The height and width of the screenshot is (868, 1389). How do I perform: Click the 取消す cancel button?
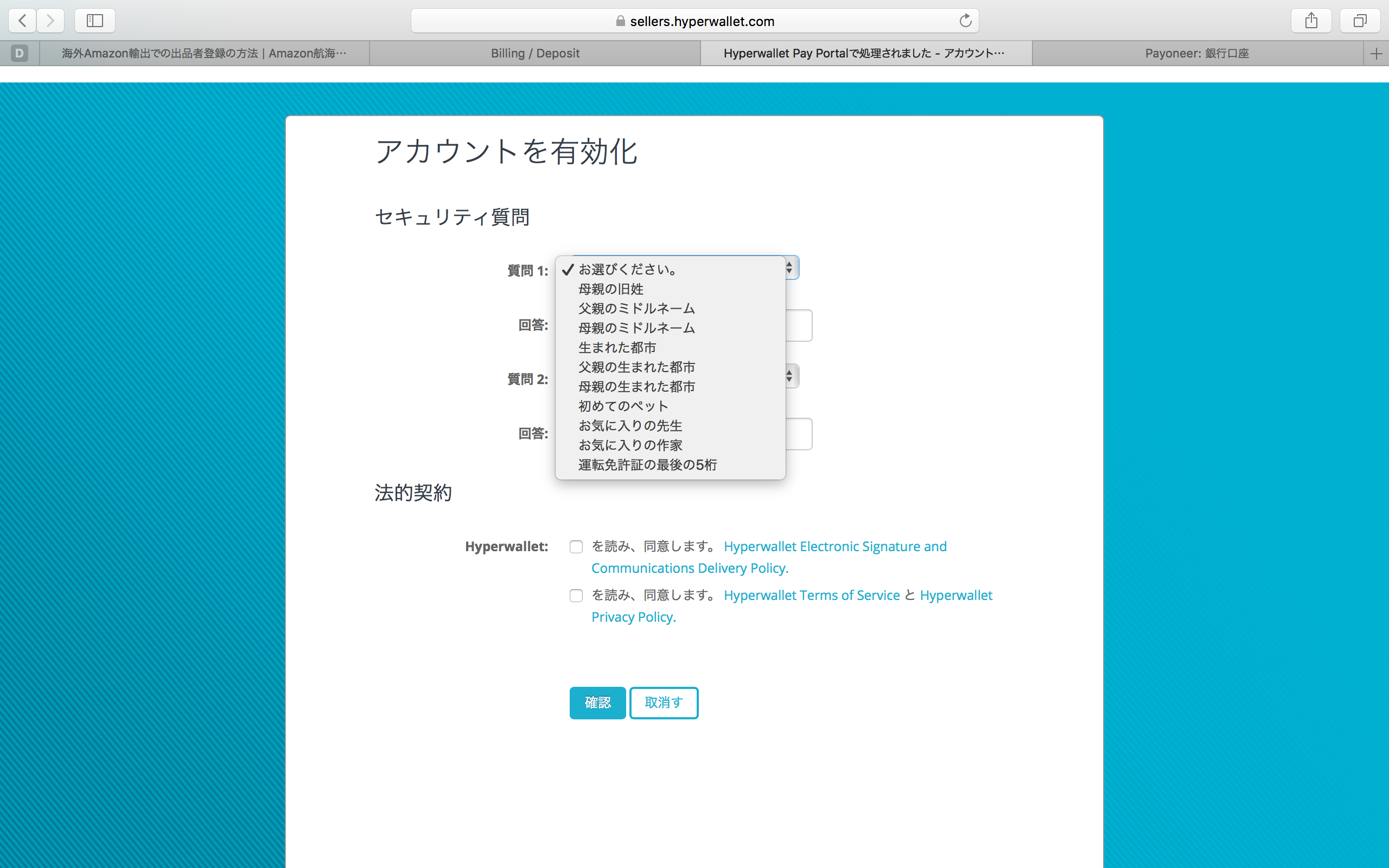pyautogui.click(x=664, y=703)
